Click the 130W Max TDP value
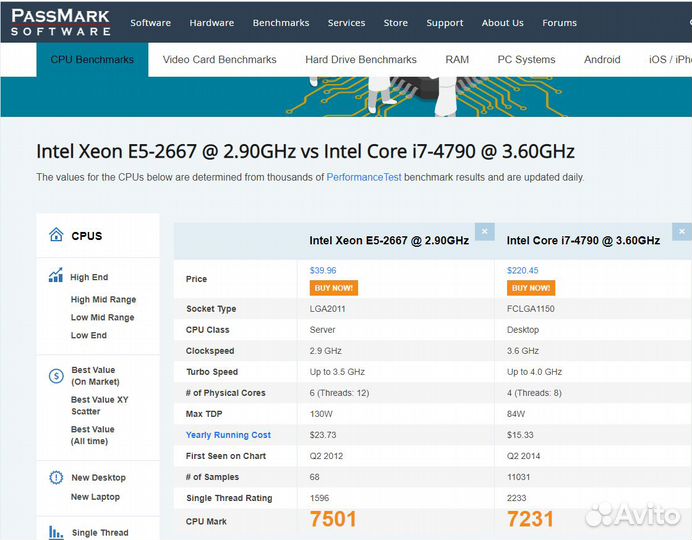692x540 pixels. click(x=321, y=414)
